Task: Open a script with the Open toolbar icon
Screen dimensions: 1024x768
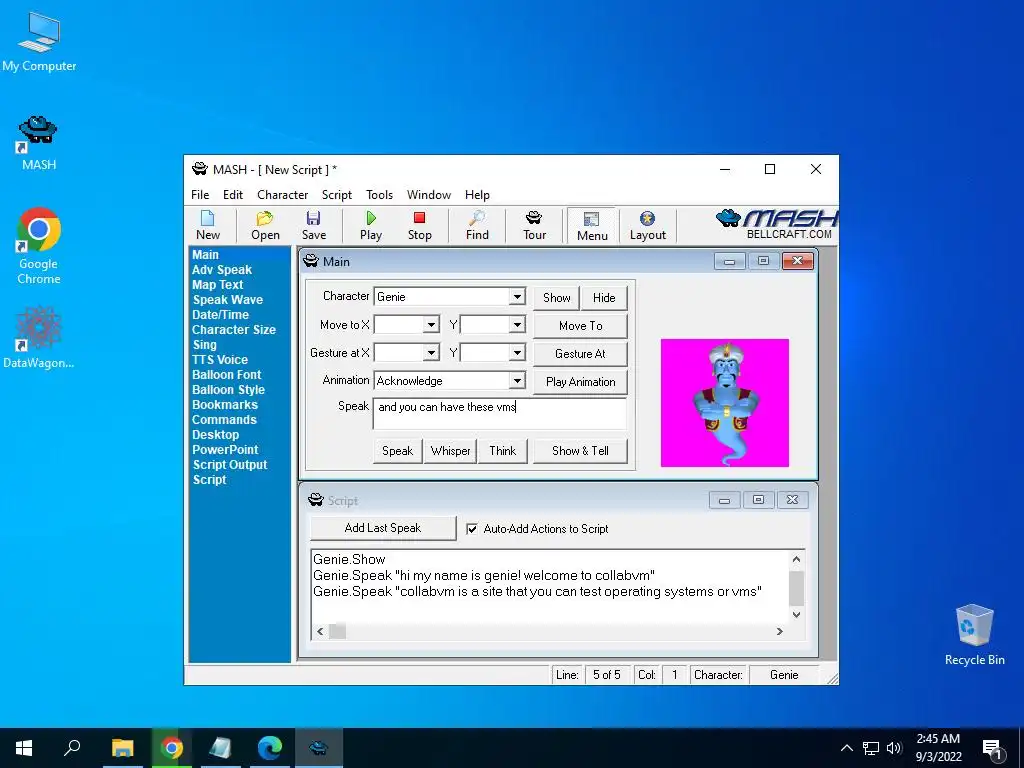Action: [x=265, y=225]
